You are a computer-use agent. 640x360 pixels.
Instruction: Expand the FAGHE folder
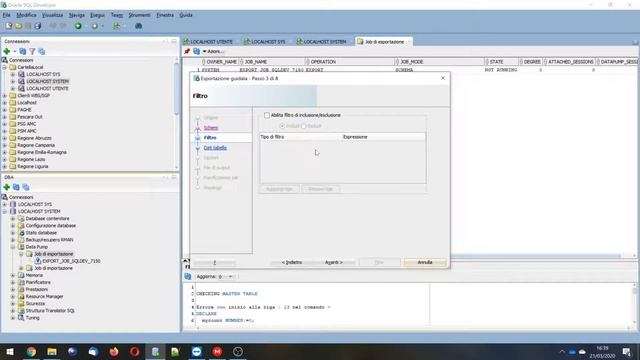(x=4, y=109)
